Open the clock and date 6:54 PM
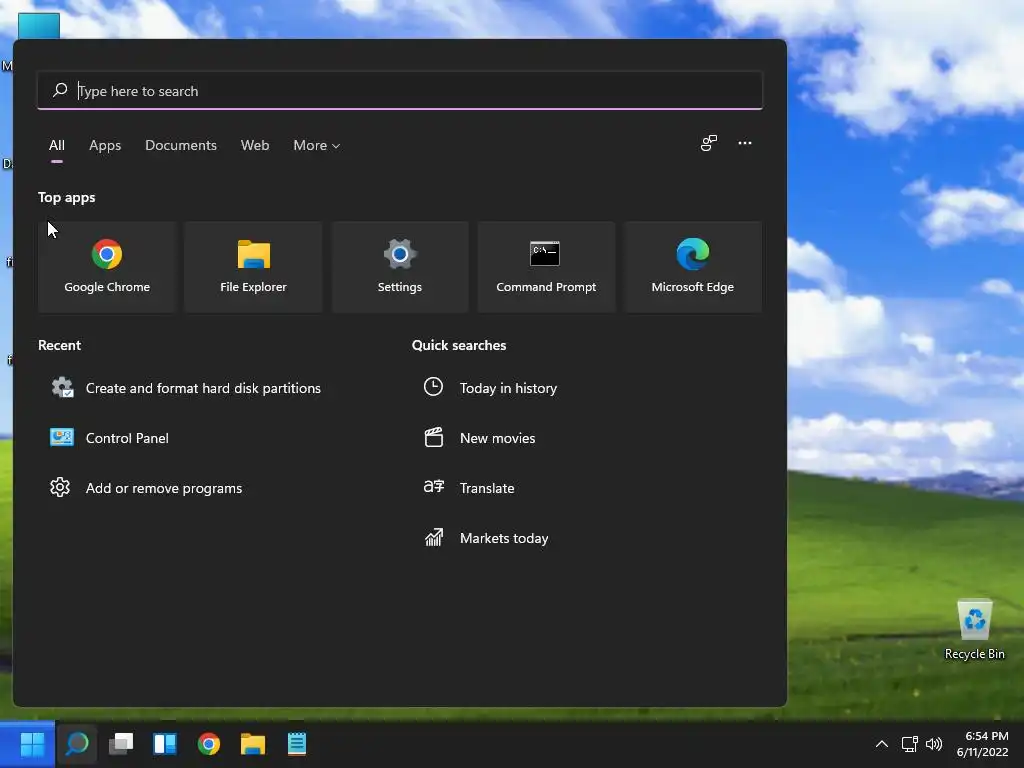Image resolution: width=1024 pixels, height=768 pixels. (983, 744)
